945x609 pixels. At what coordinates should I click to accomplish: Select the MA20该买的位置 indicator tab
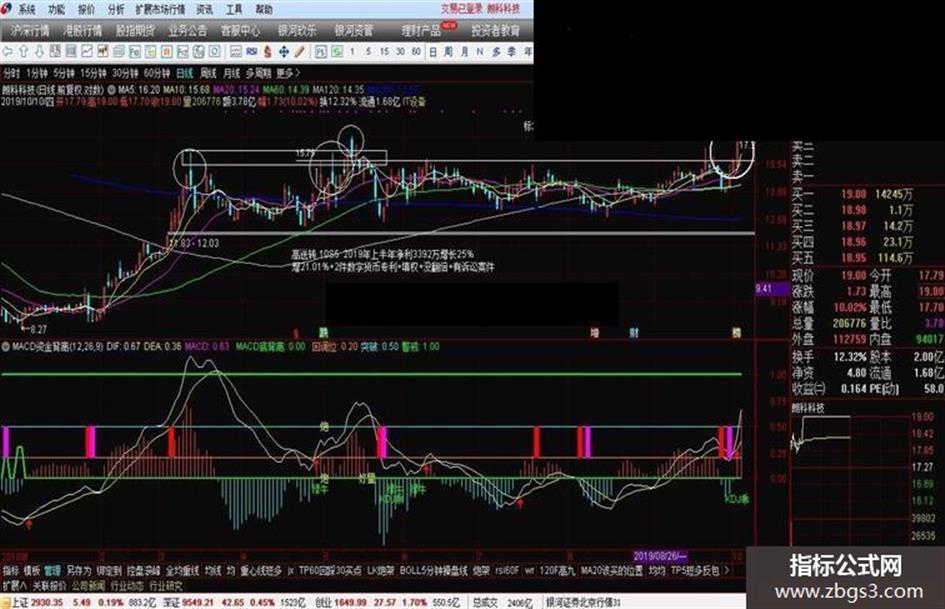612,570
